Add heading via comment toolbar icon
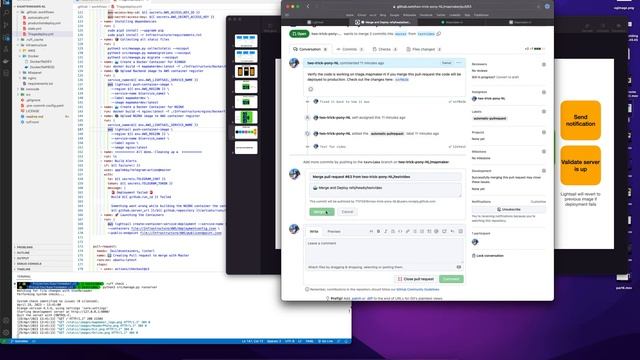 tap(371, 231)
